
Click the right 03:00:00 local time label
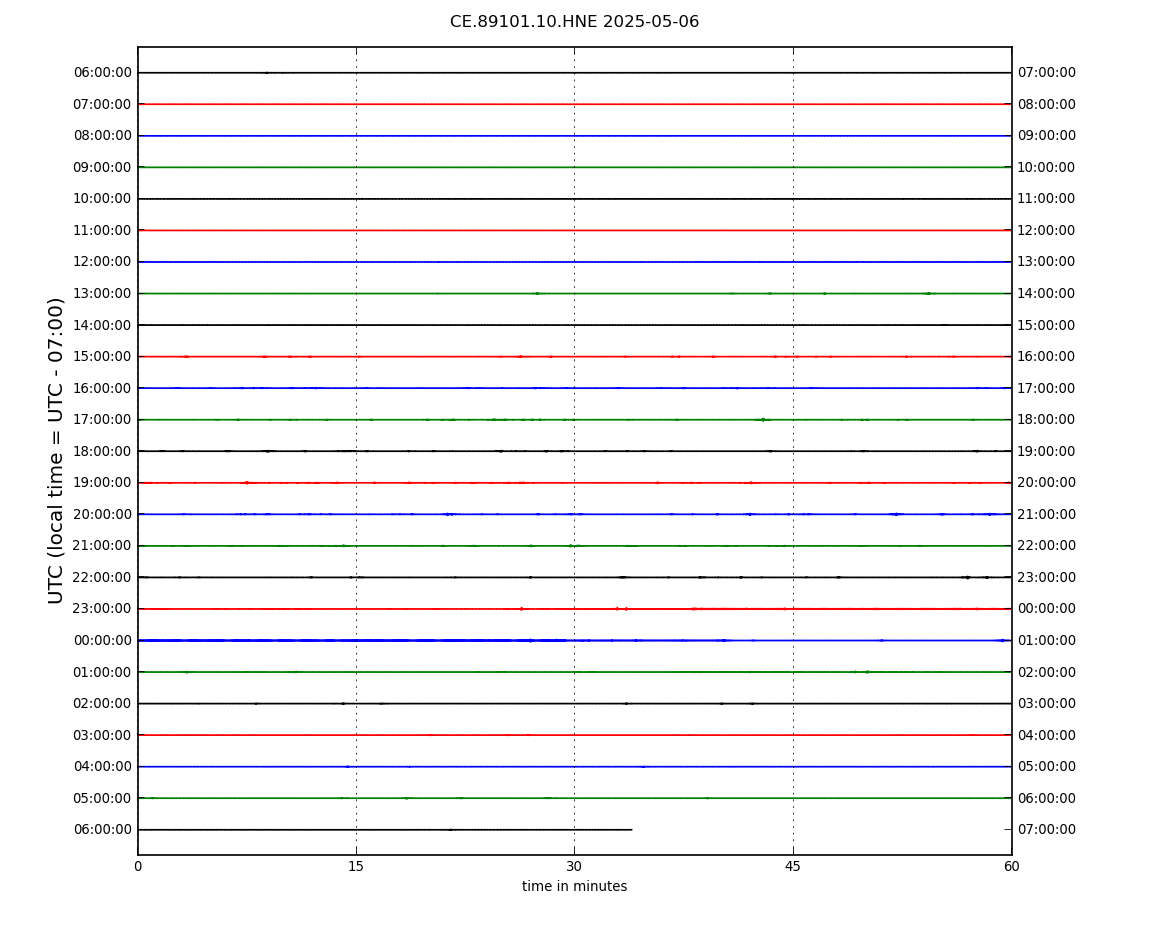(1047, 704)
